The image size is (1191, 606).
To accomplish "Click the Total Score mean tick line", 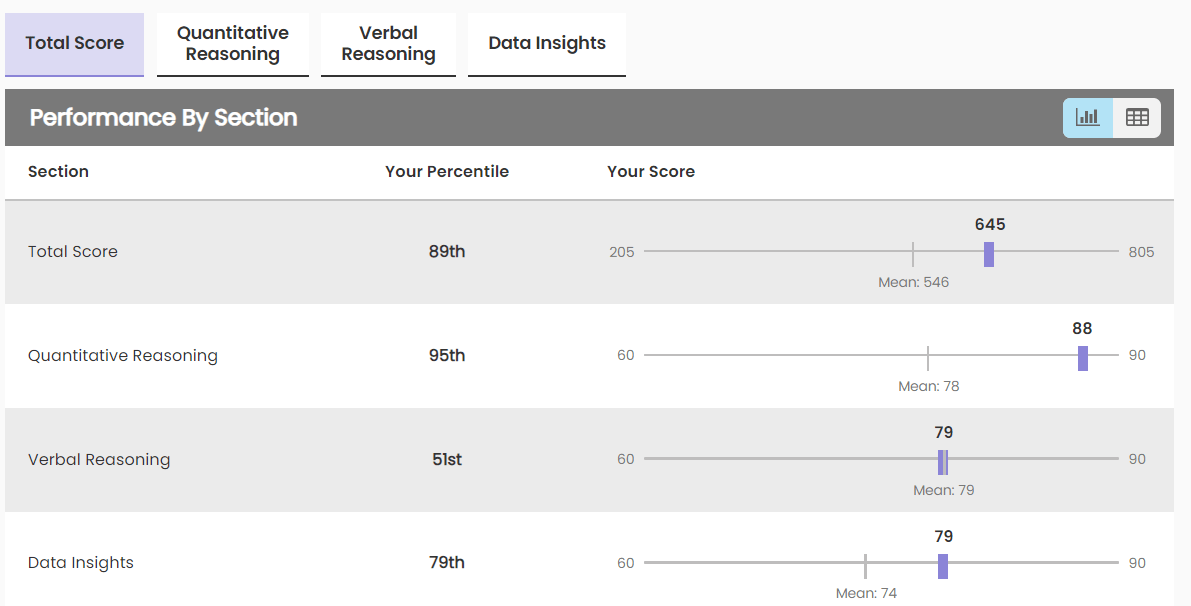I will (913, 254).
